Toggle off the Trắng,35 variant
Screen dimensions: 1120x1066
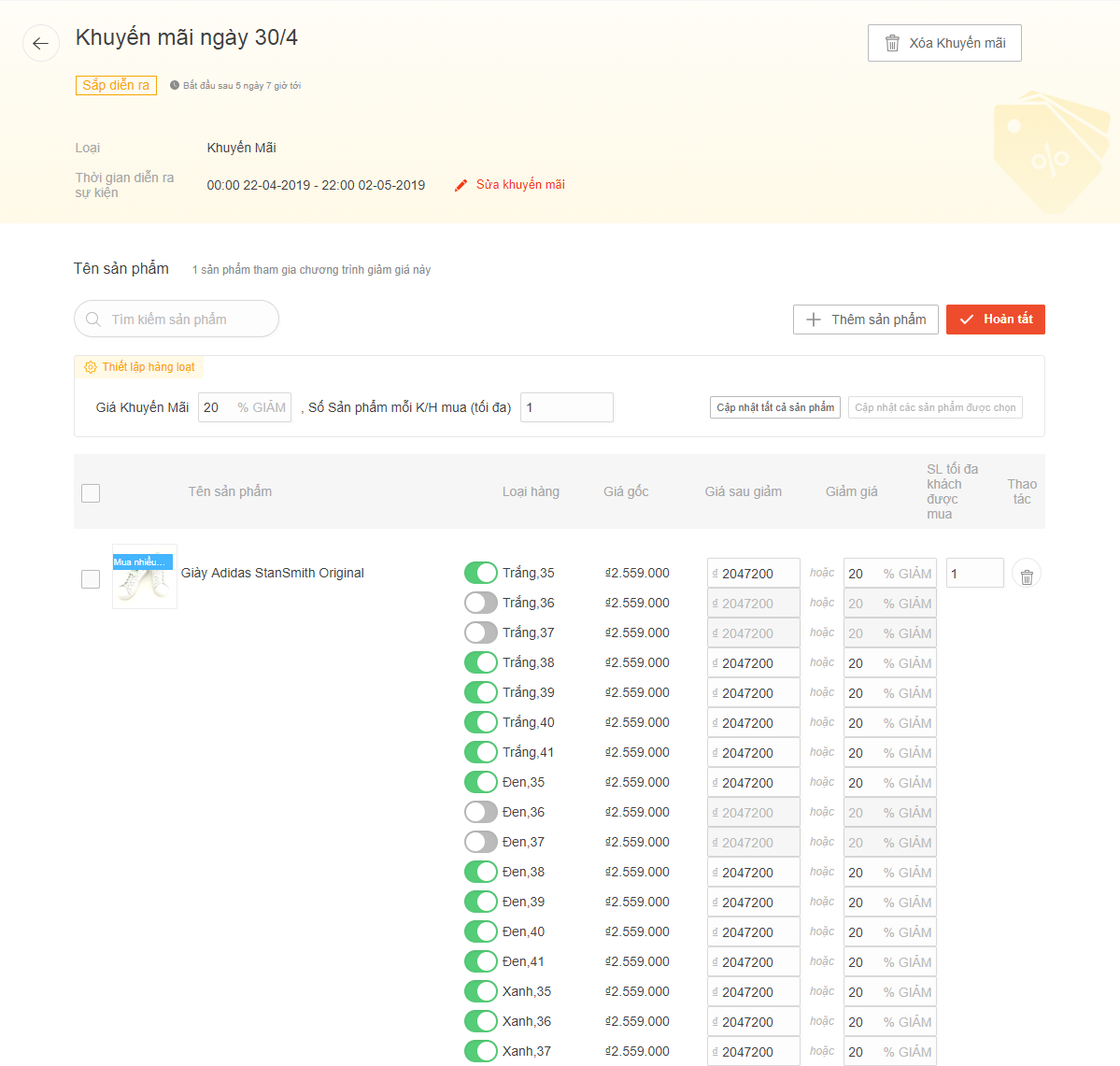coord(481,573)
